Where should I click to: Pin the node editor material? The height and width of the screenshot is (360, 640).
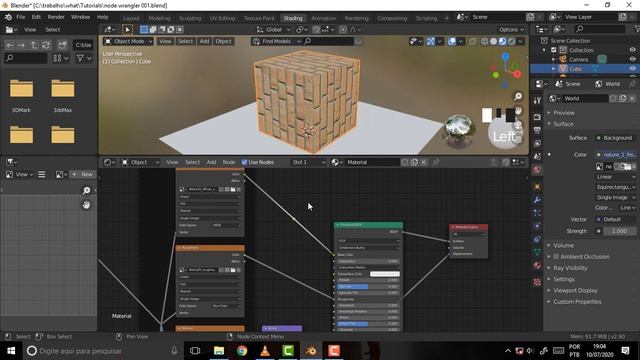(x=436, y=162)
